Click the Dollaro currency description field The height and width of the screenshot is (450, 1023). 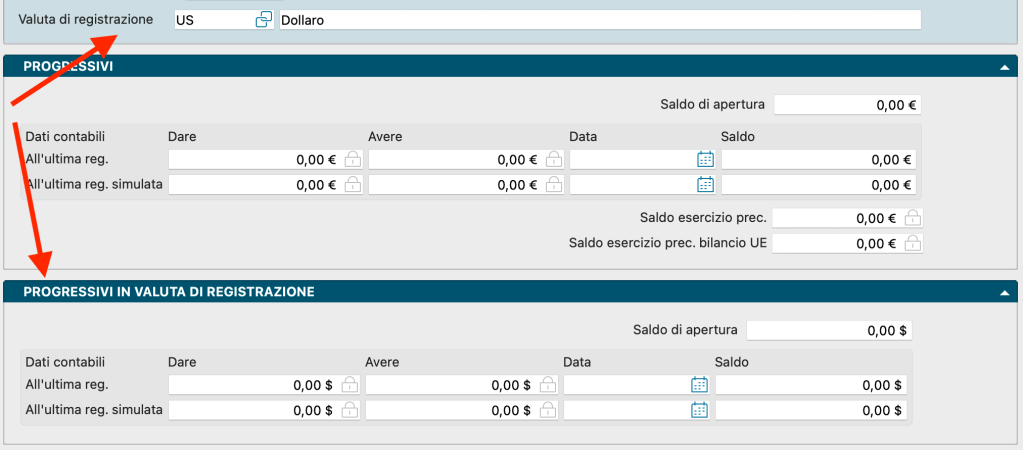(x=598, y=20)
